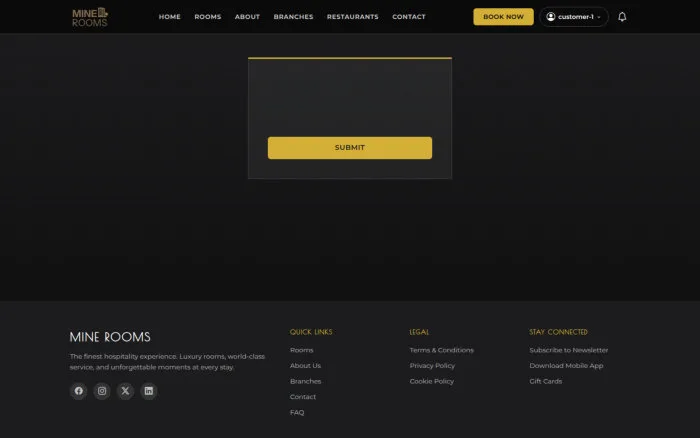Open the Rooms nav item
The image size is (700, 438).
208,17
